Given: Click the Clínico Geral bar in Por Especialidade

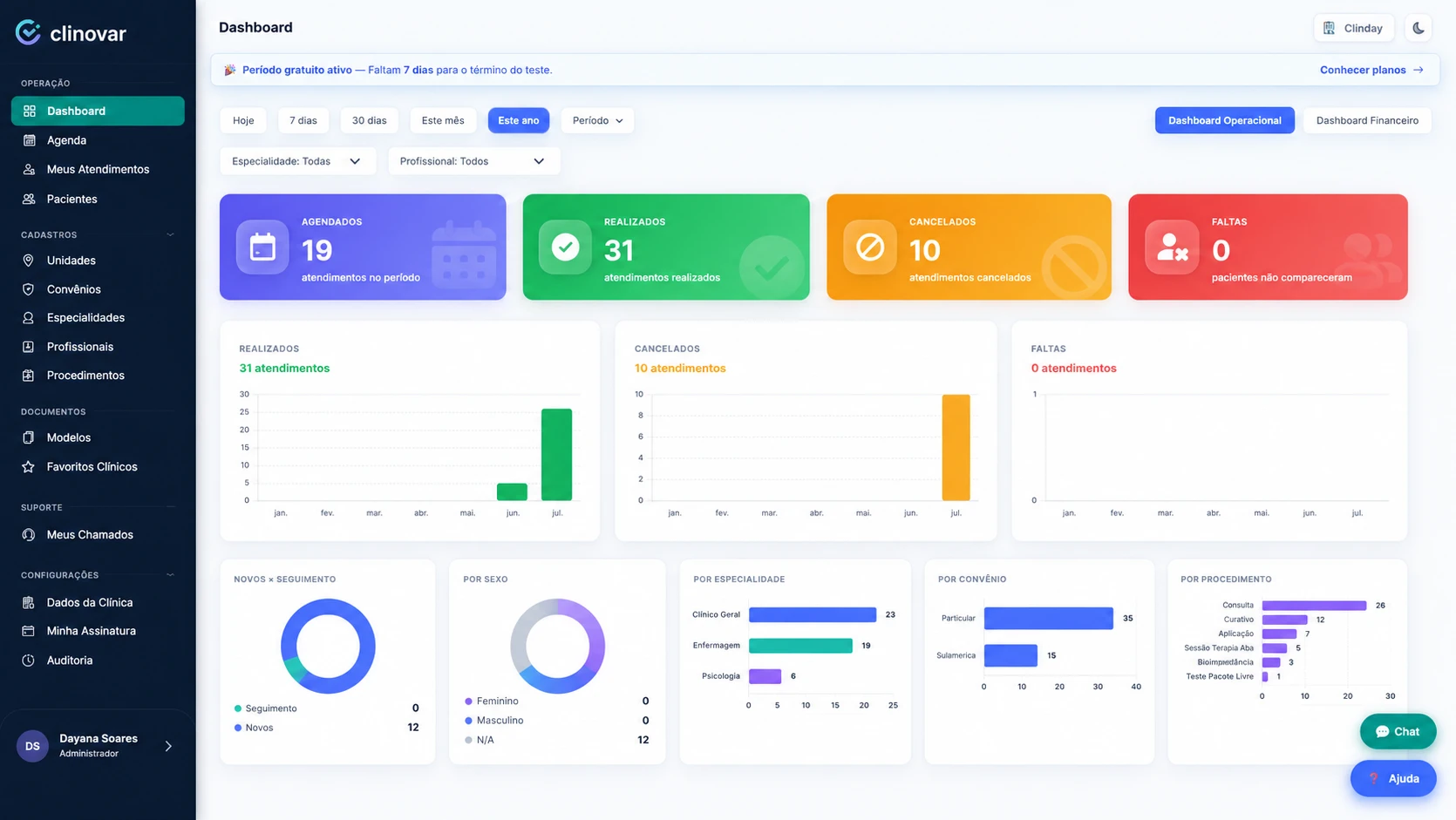Looking at the screenshot, I should coord(813,614).
